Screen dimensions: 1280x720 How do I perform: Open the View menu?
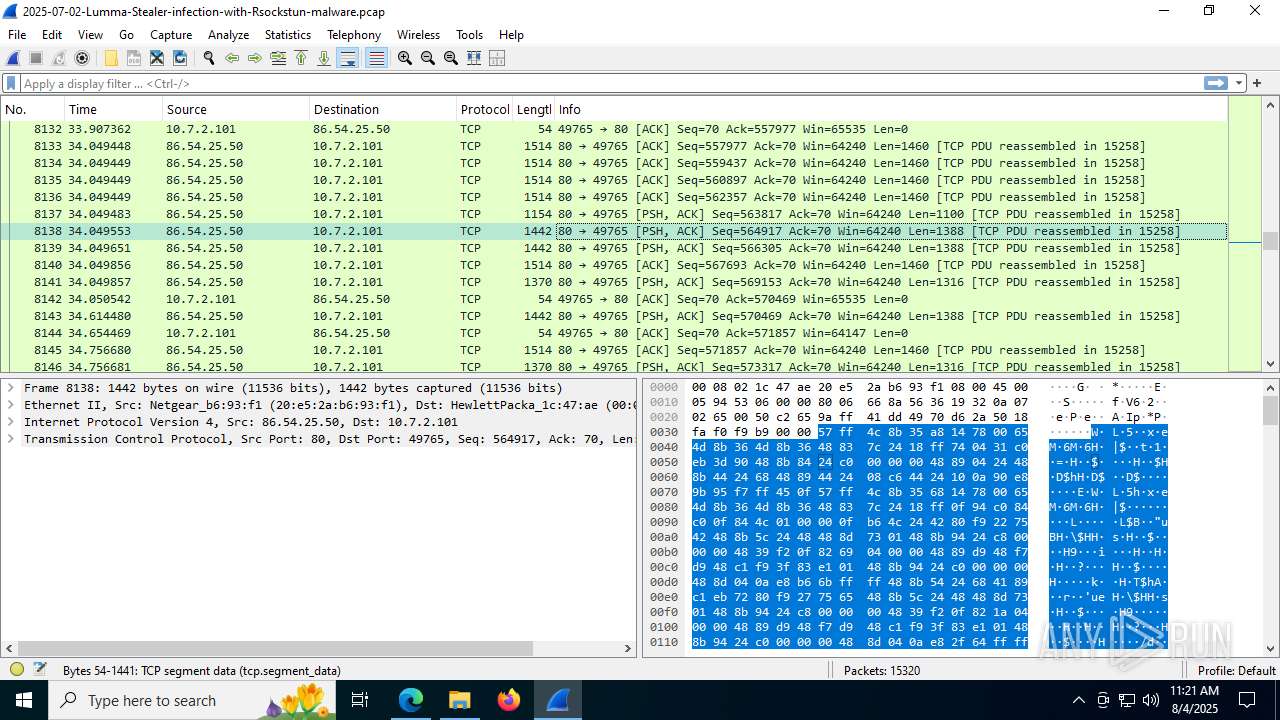pyautogui.click(x=90, y=35)
